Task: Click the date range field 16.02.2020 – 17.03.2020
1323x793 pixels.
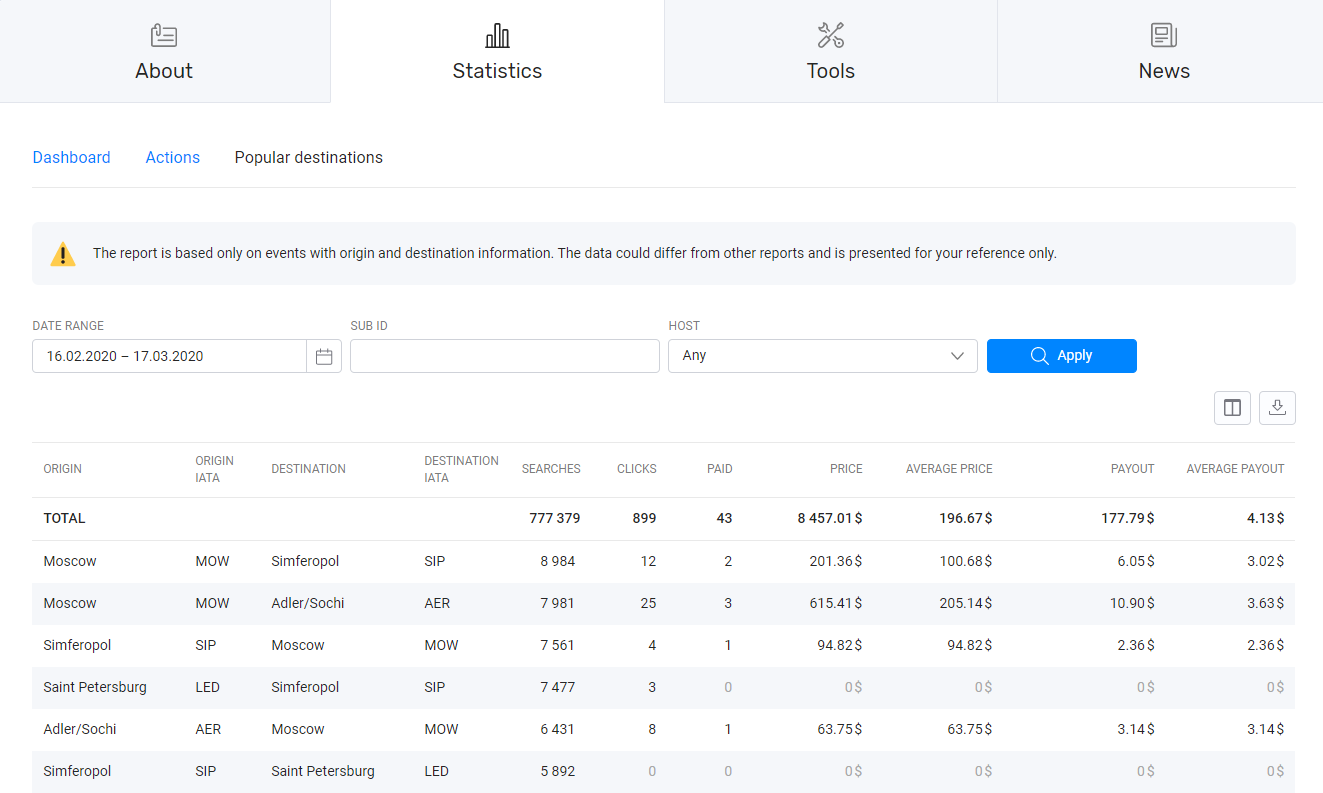Action: click(x=169, y=356)
